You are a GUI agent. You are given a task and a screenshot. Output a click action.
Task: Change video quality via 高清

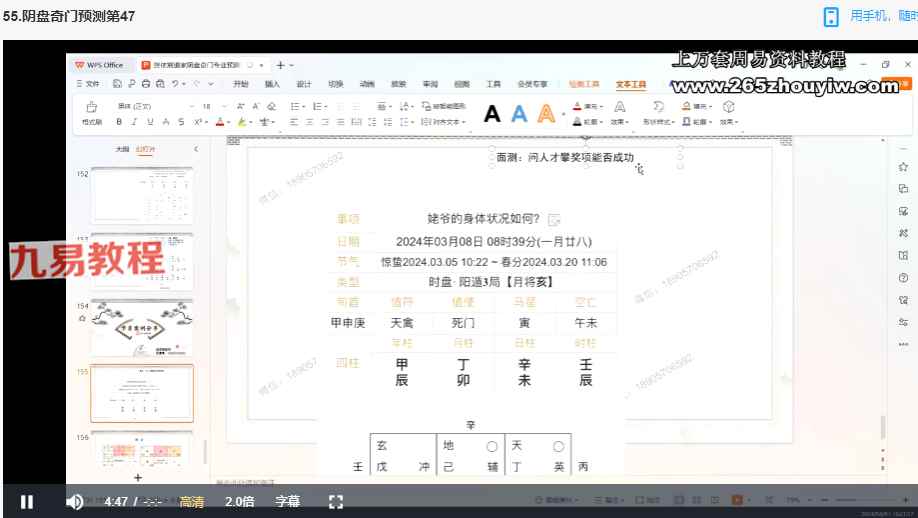[x=191, y=502]
